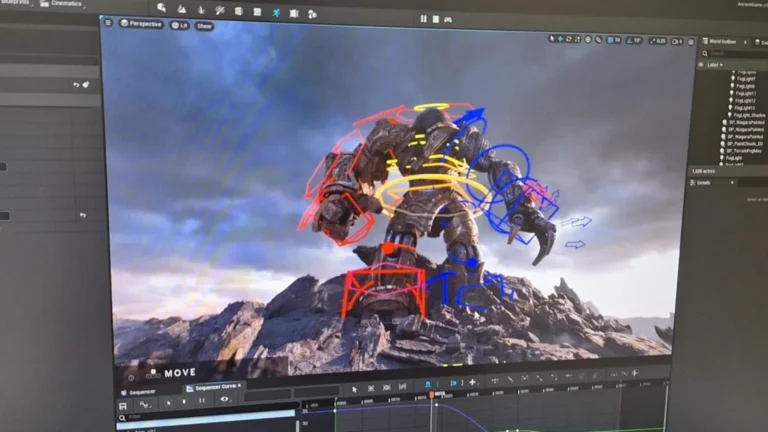
Task: Toggle the eye visibility column header in Outliner
Action: (701, 65)
